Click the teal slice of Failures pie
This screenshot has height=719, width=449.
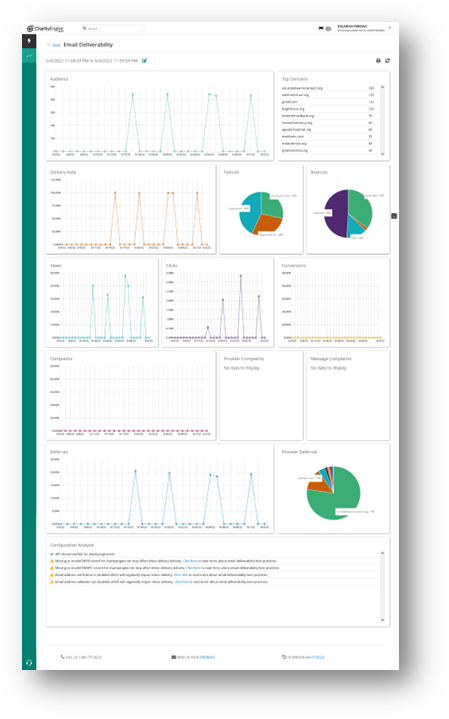pyautogui.click(x=249, y=212)
